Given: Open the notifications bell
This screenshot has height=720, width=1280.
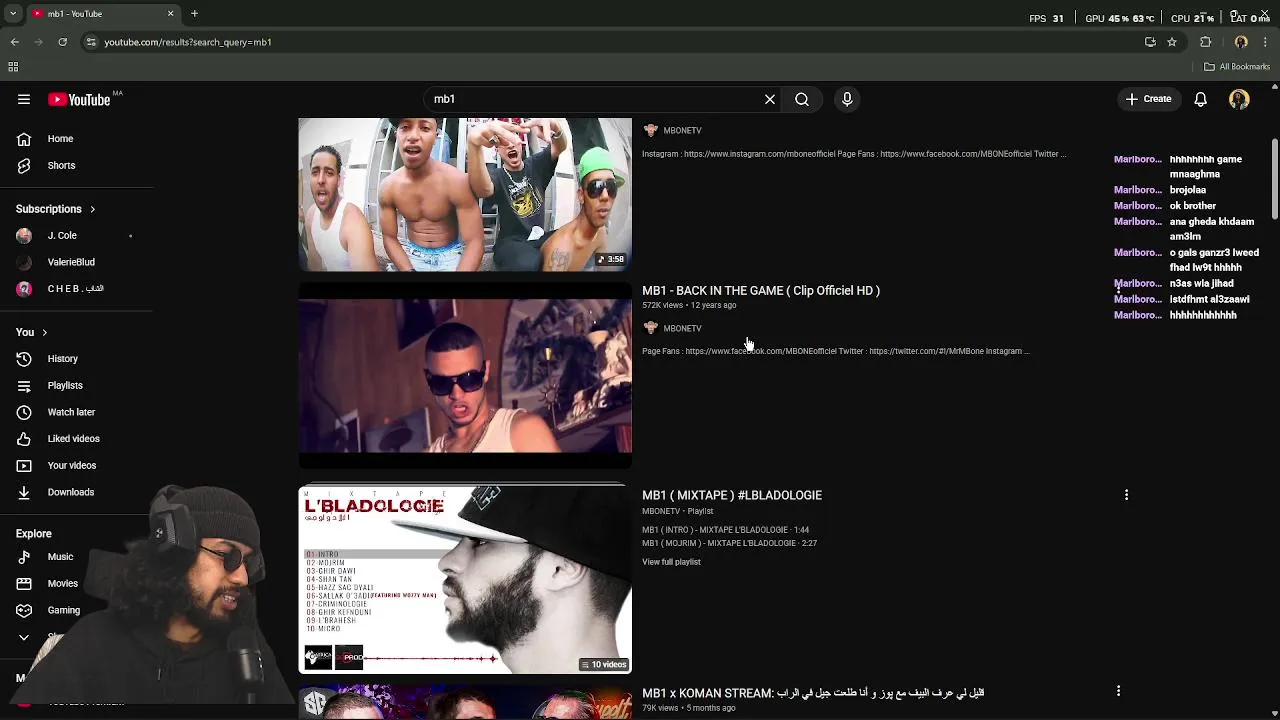Looking at the screenshot, I should pyautogui.click(x=1200, y=99).
